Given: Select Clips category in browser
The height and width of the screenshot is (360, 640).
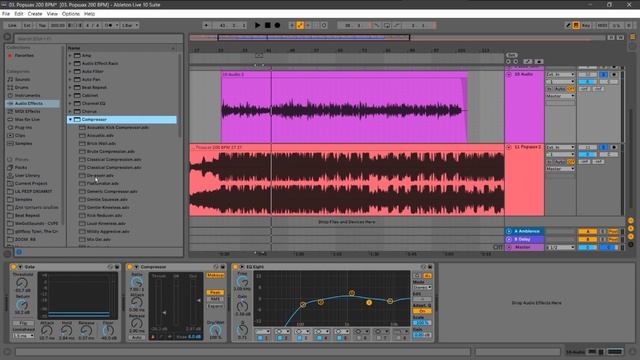Looking at the screenshot, I should pyautogui.click(x=20, y=136).
